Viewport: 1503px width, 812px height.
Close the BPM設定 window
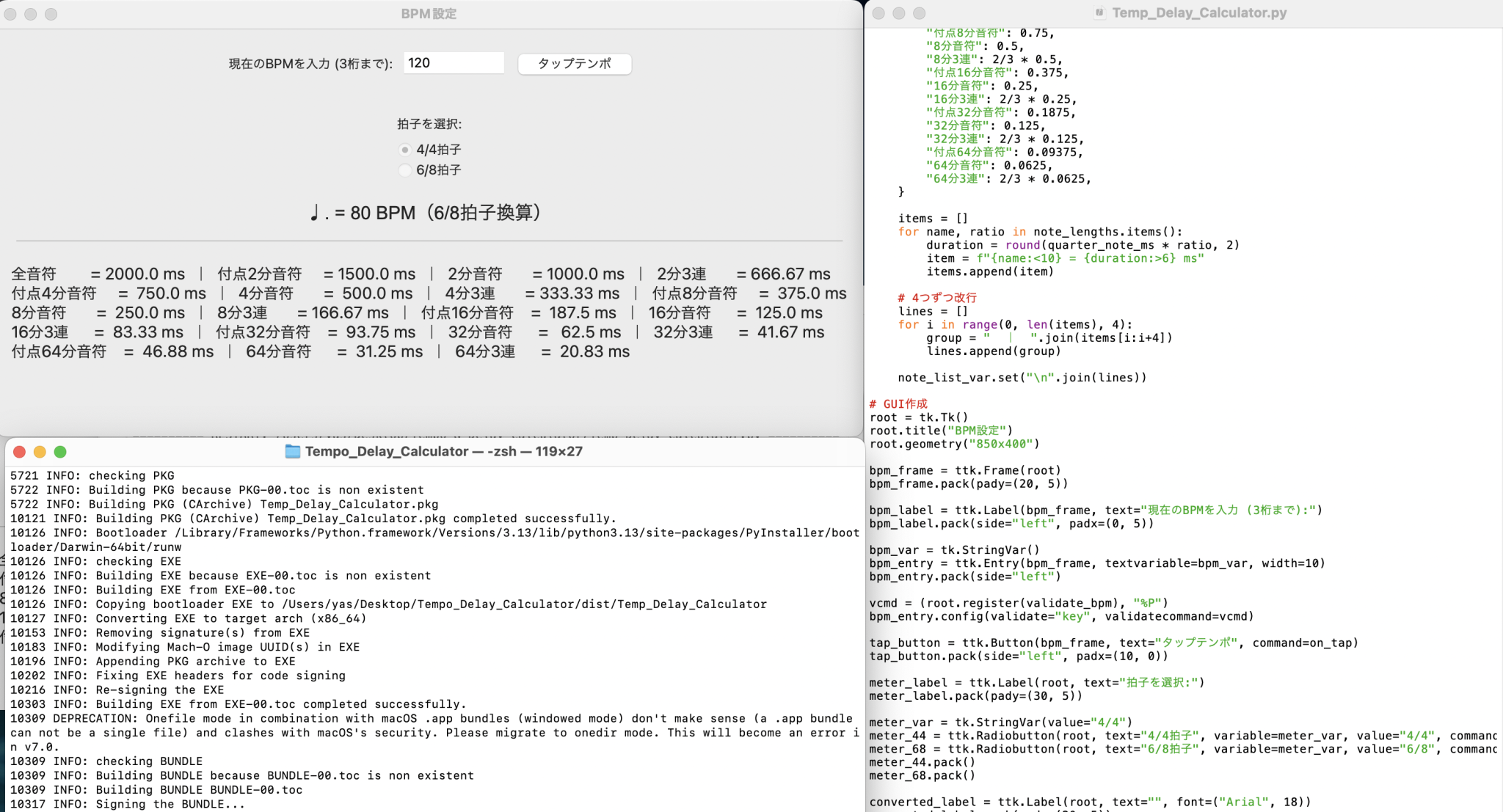pyautogui.click(x=10, y=14)
